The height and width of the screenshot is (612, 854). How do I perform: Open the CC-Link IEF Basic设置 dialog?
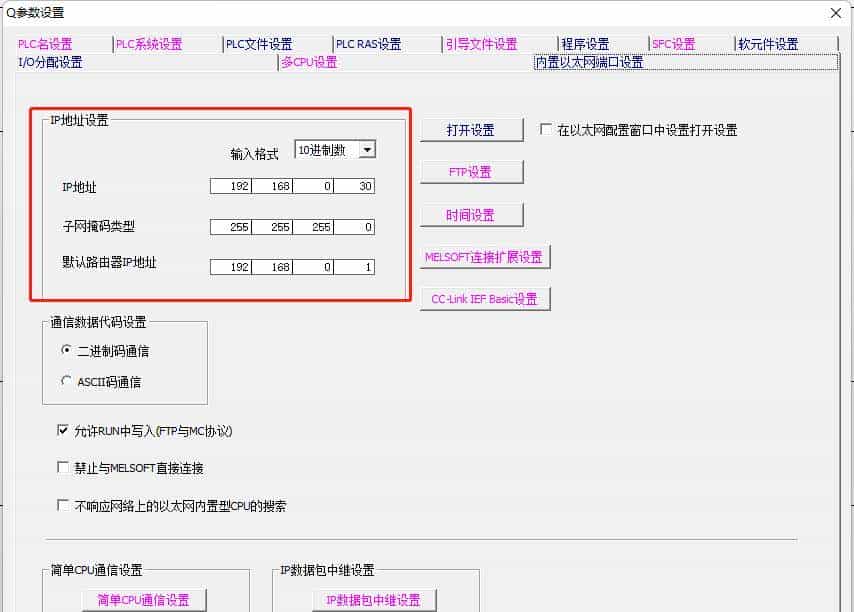[485, 298]
